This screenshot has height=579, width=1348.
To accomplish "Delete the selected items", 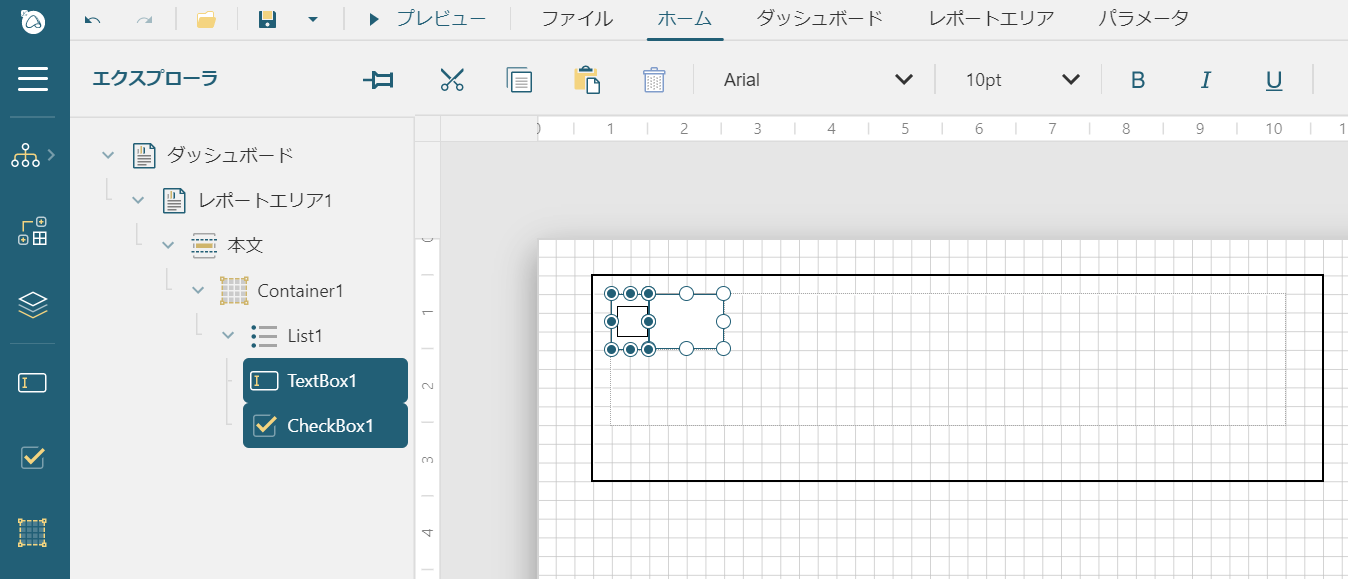I will point(654,80).
